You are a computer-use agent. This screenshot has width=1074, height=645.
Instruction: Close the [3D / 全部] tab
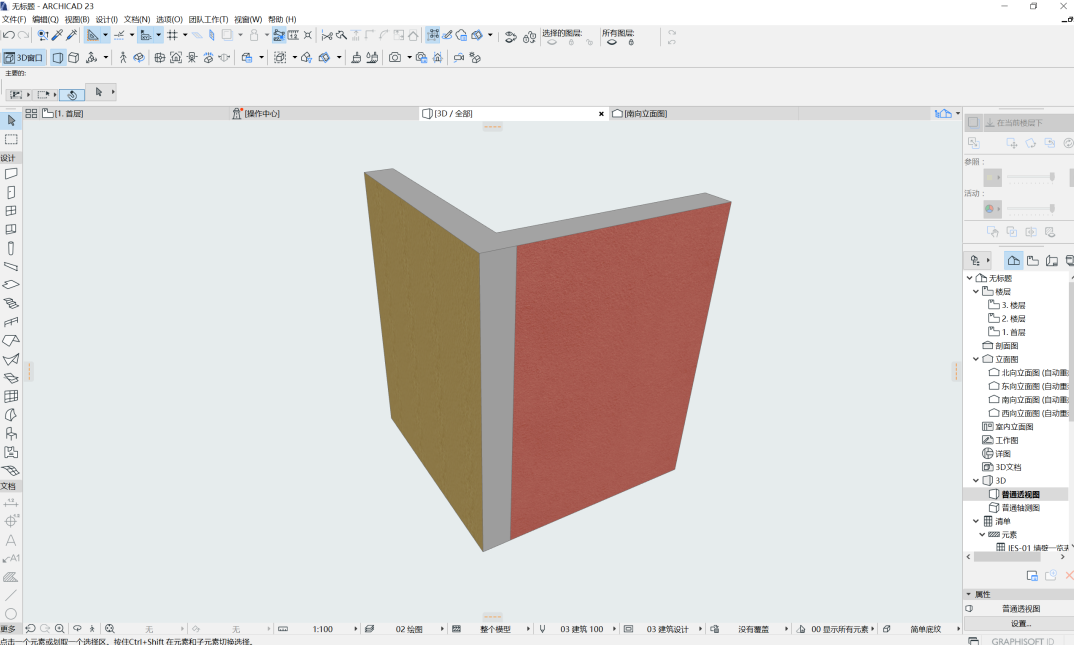coord(601,114)
